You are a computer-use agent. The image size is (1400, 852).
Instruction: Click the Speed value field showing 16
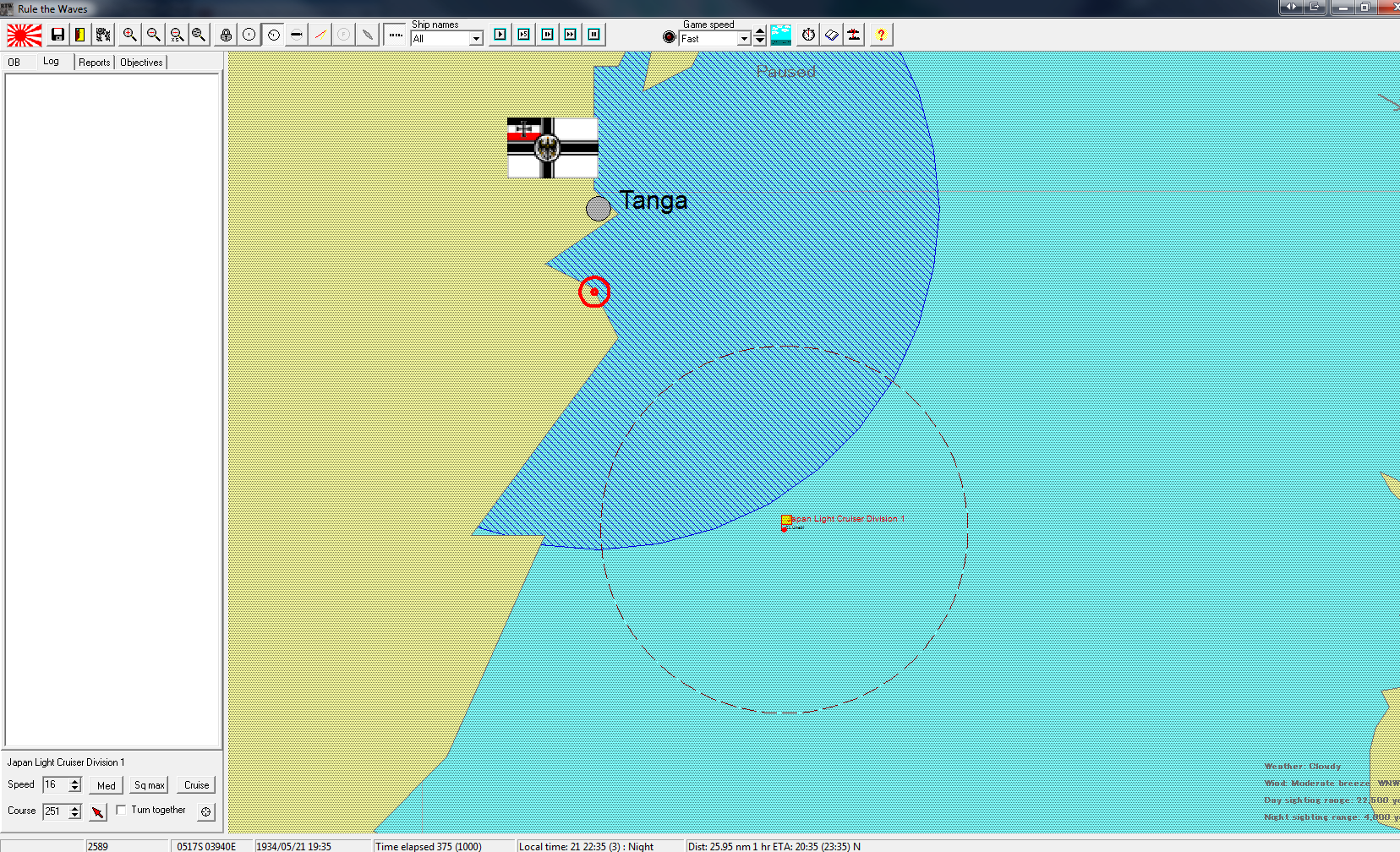point(56,784)
